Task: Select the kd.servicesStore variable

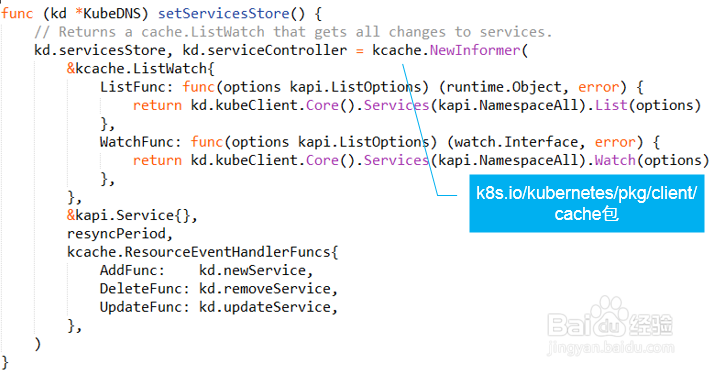Action: [100, 50]
